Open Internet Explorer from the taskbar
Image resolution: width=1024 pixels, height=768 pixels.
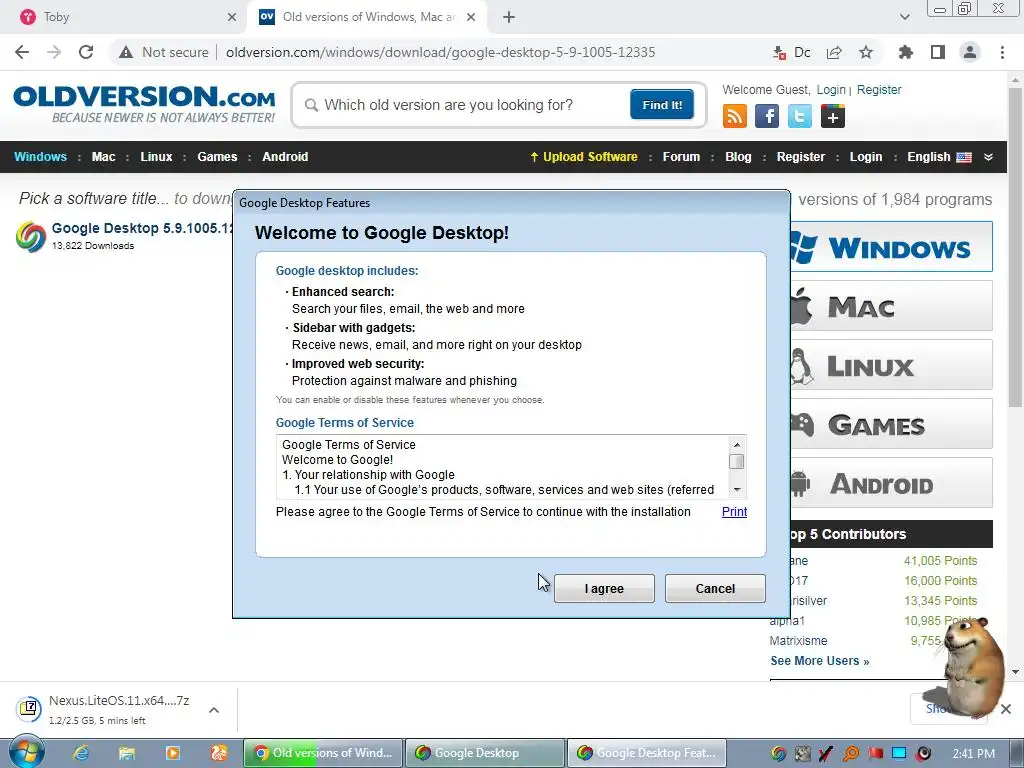pos(81,753)
